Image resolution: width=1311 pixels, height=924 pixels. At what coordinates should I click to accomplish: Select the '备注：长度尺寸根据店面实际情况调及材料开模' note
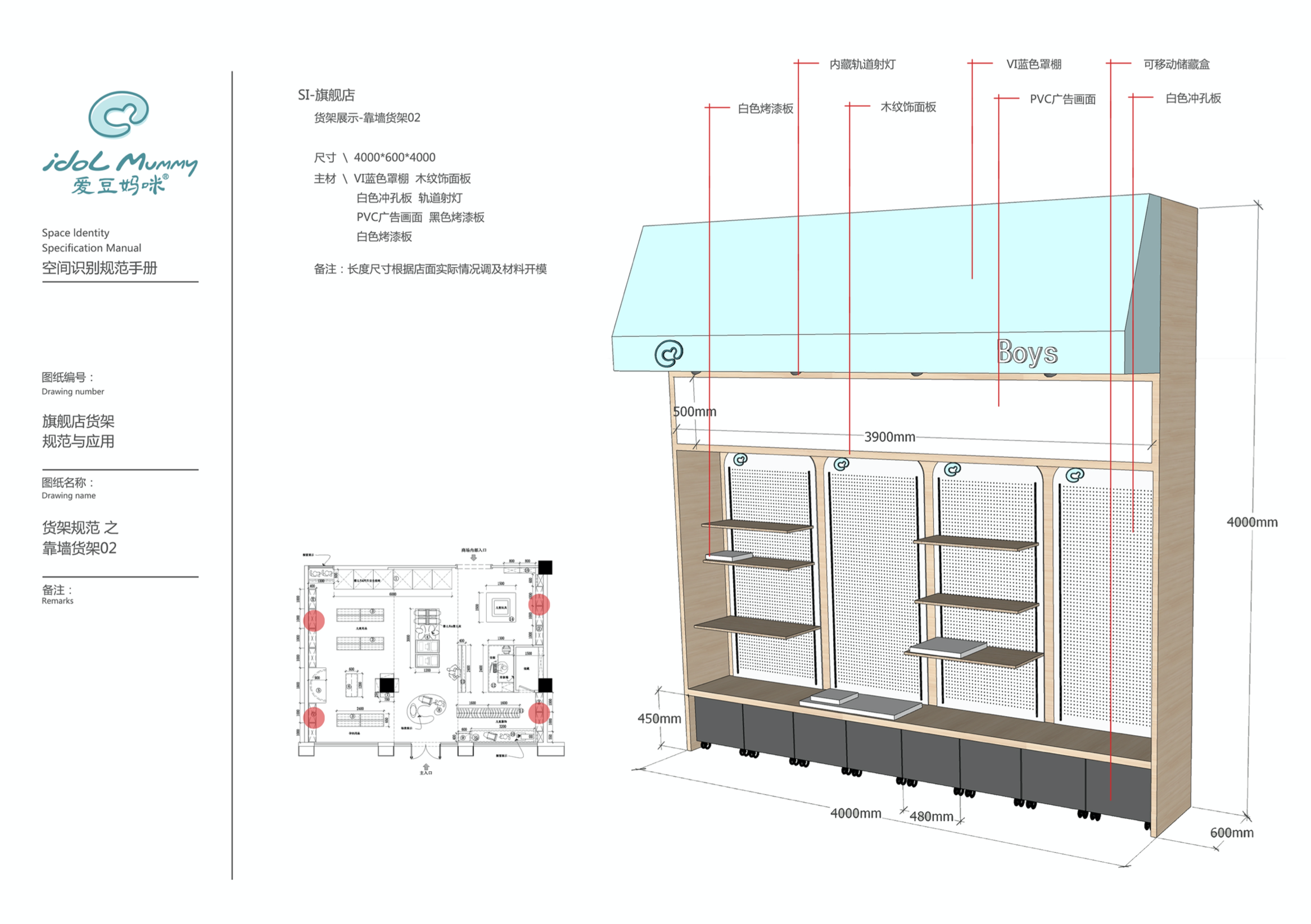coord(430,269)
